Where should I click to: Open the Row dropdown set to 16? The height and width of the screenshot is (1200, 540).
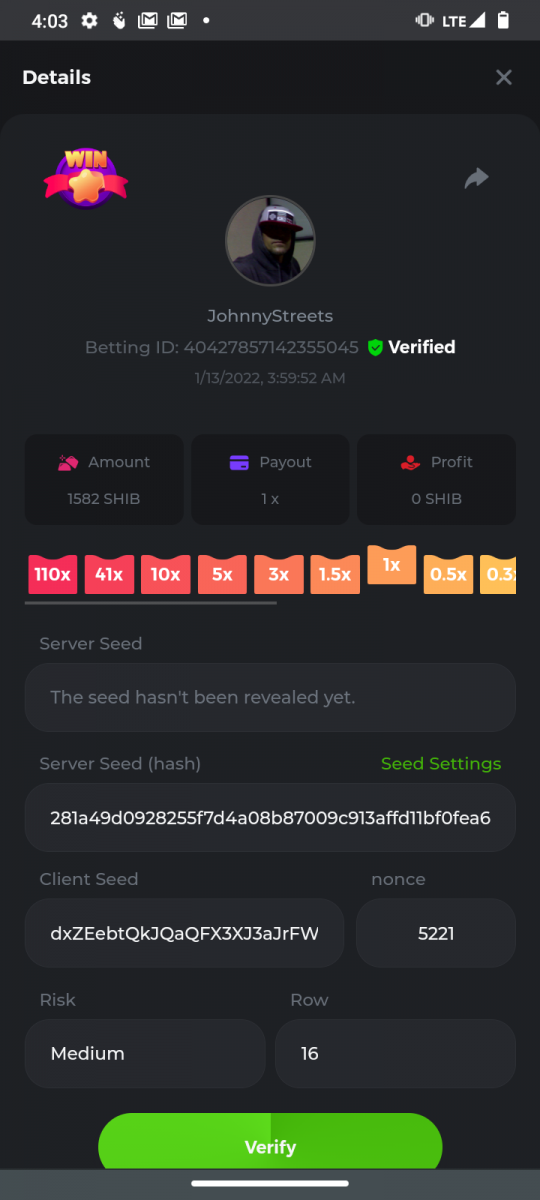click(x=395, y=1053)
